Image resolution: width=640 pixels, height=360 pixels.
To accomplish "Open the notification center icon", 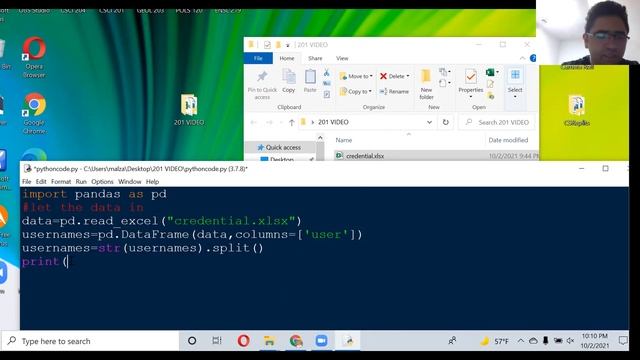I will tap(623, 340).
